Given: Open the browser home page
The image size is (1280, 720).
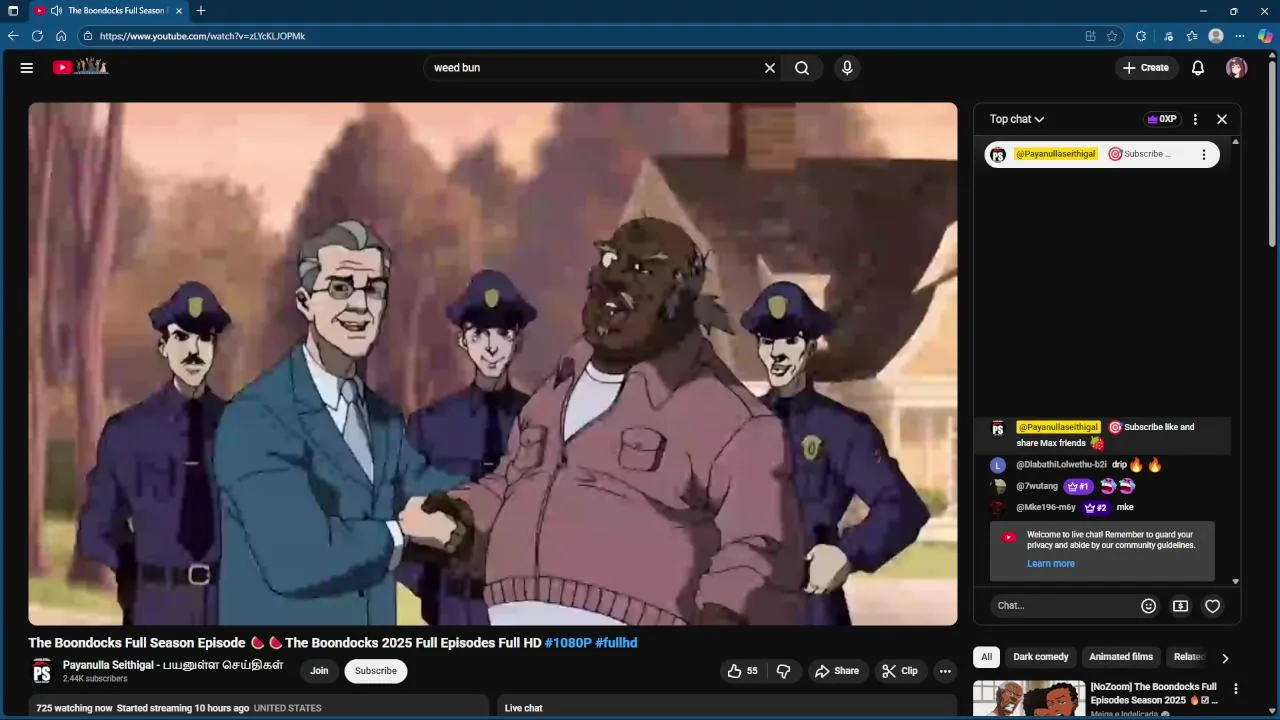Looking at the screenshot, I should 61,36.
